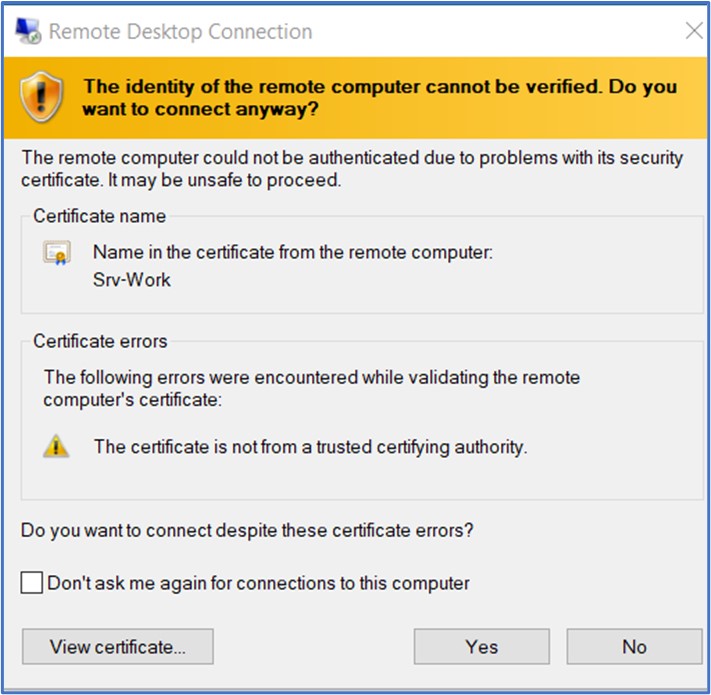Click the "Remote Desktop Connection" window title text
The width and height of the screenshot is (711, 695).
click(180, 32)
